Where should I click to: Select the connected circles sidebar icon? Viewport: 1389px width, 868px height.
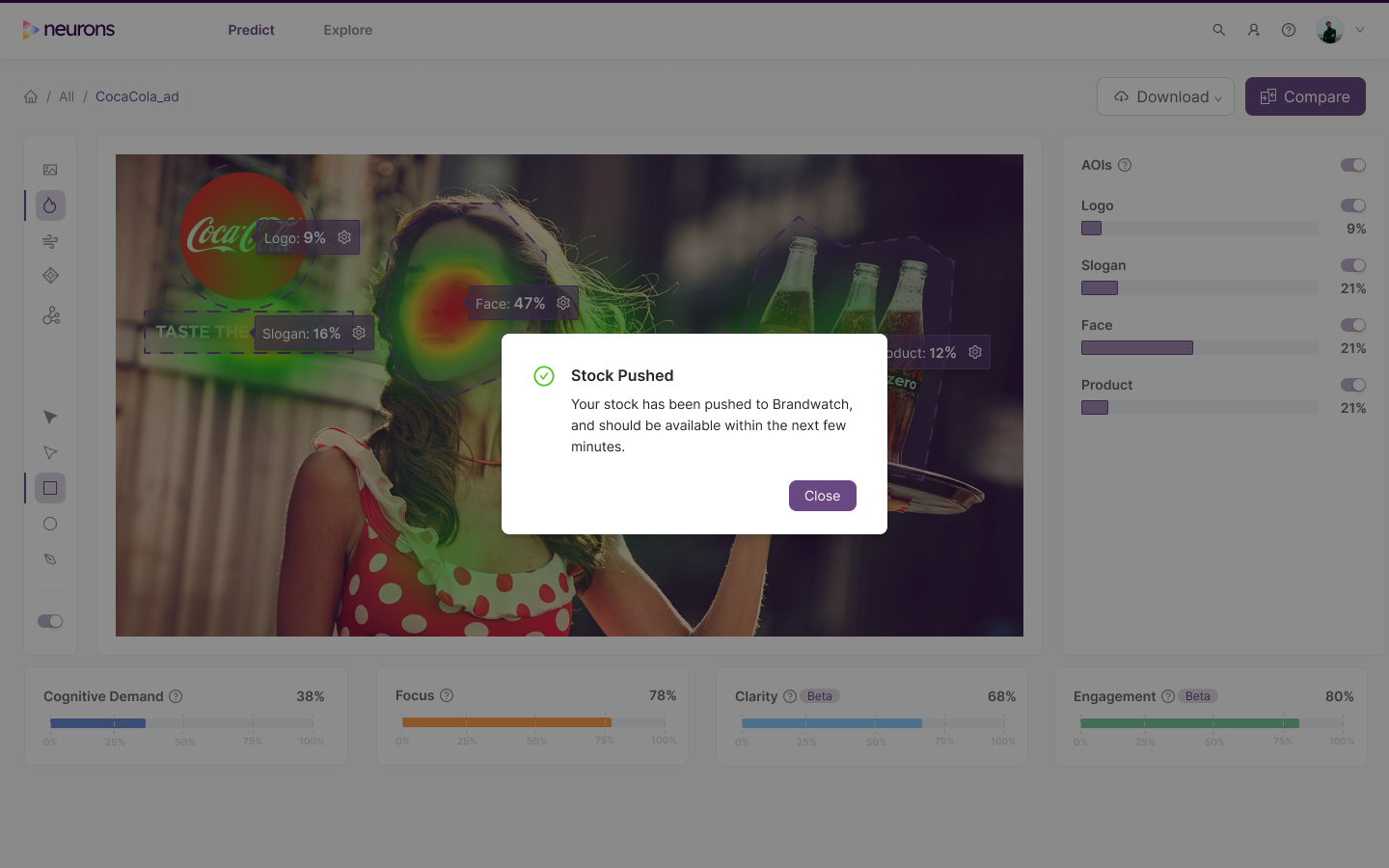pyautogui.click(x=50, y=315)
